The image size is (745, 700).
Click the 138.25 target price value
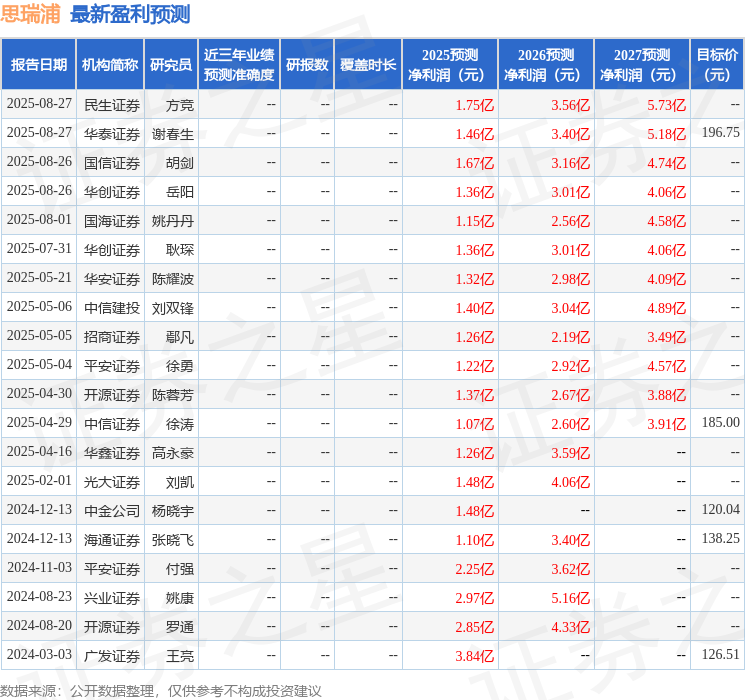[x=721, y=538]
